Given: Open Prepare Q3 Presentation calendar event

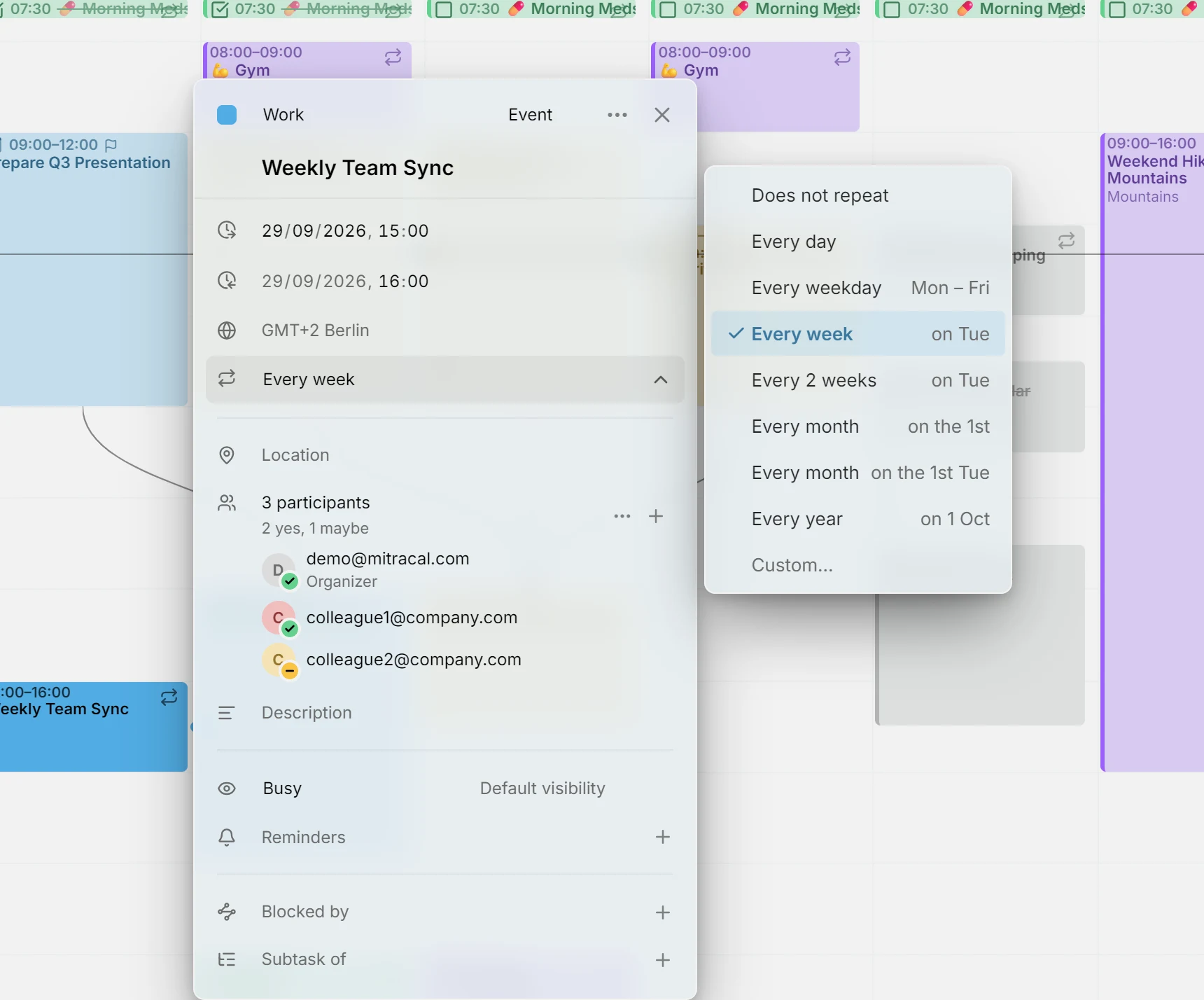Looking at the screenshot, I should (x=93, y=270).
